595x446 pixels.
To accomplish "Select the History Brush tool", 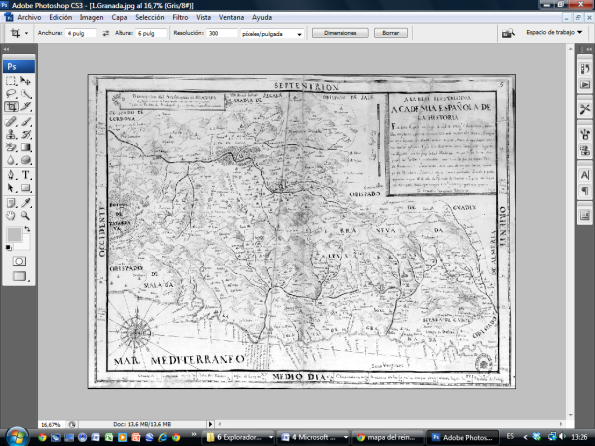I will [25, 134].
